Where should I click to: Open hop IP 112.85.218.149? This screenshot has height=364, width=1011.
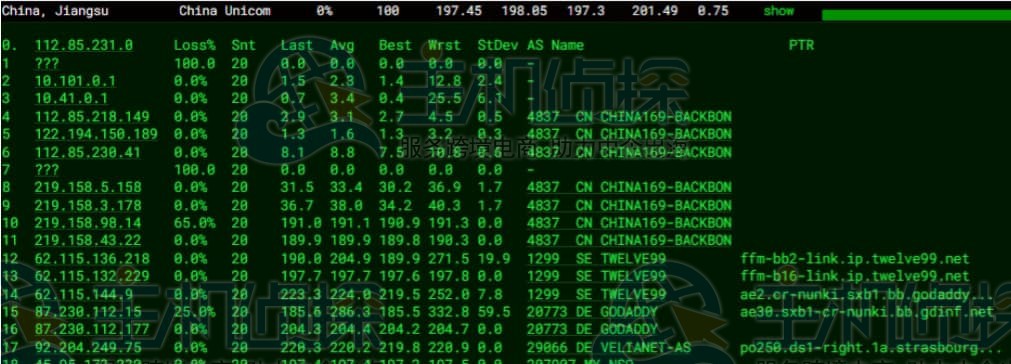(92, 117)
